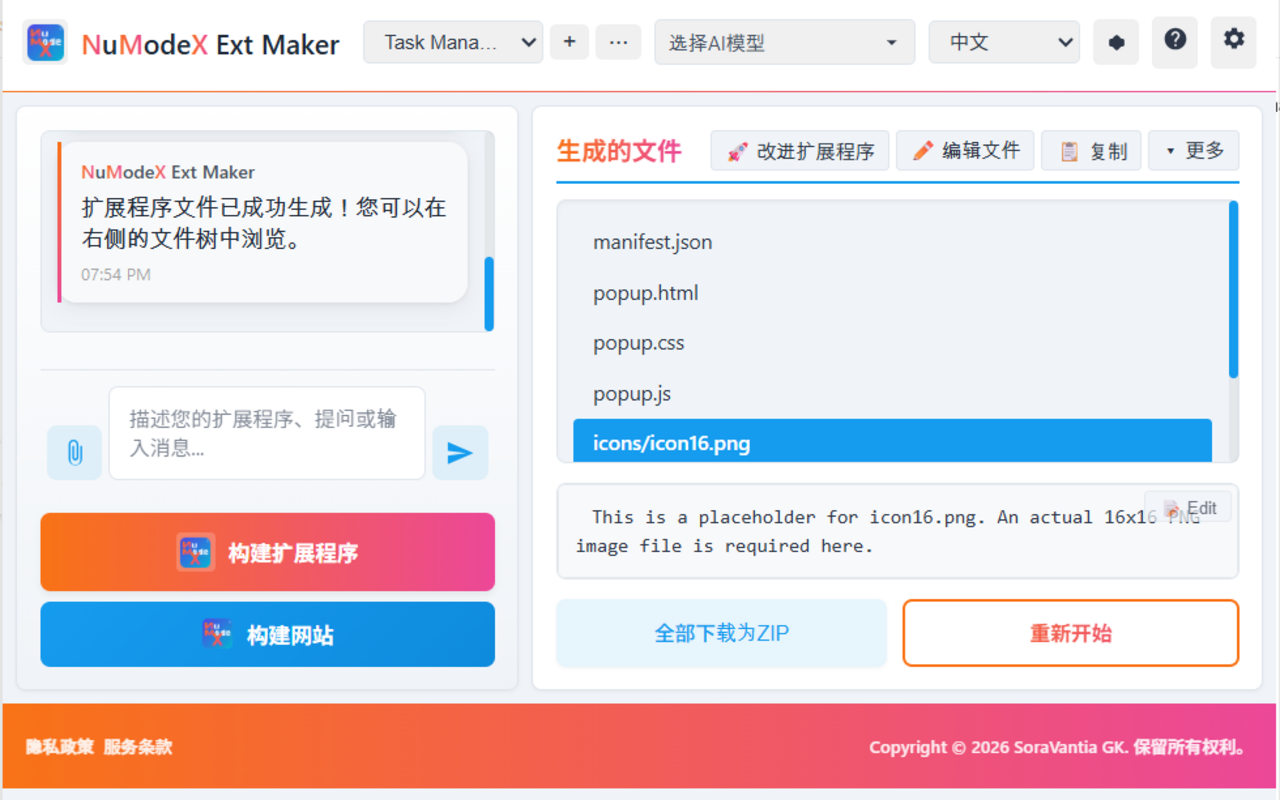Select popup.html in the file list
Viewport: 1280px width, 800px height.
646,292
